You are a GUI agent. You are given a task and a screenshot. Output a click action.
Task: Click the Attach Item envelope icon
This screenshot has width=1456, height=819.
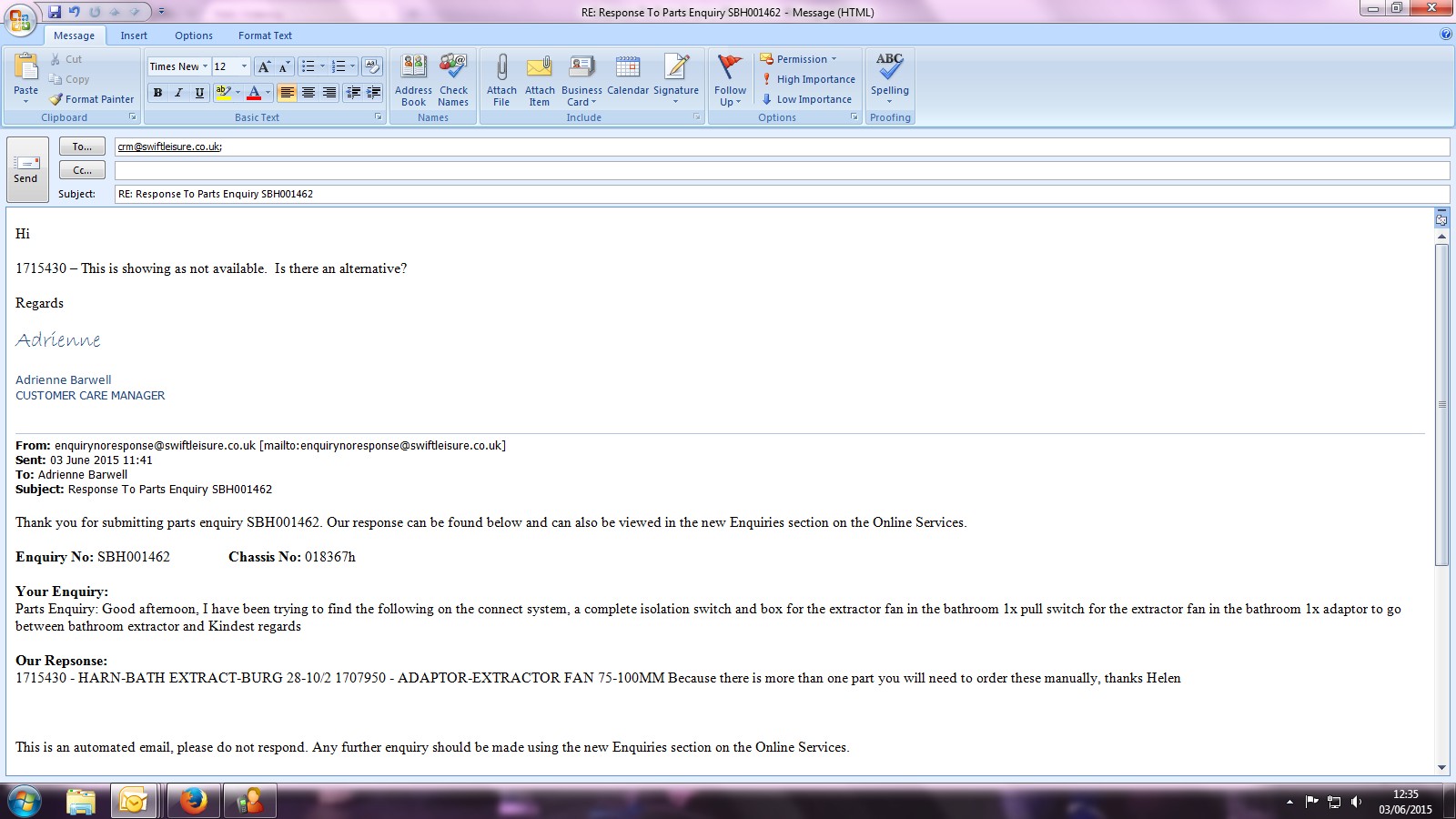540,68
